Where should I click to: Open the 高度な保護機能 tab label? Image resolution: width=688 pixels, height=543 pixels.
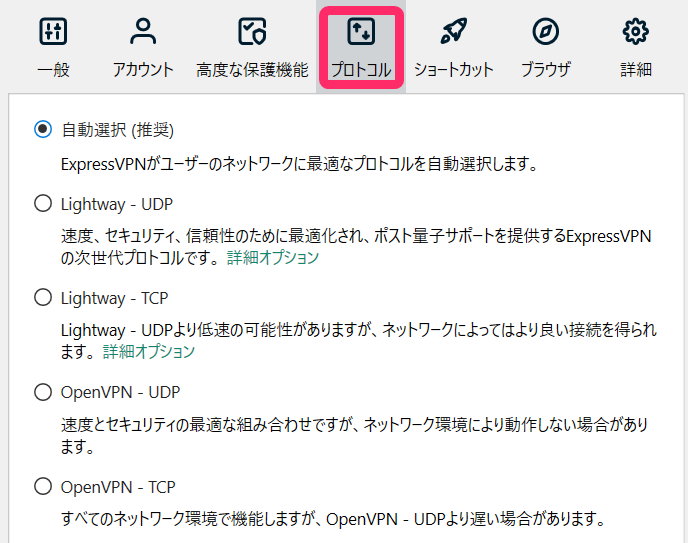pos(252,70)
